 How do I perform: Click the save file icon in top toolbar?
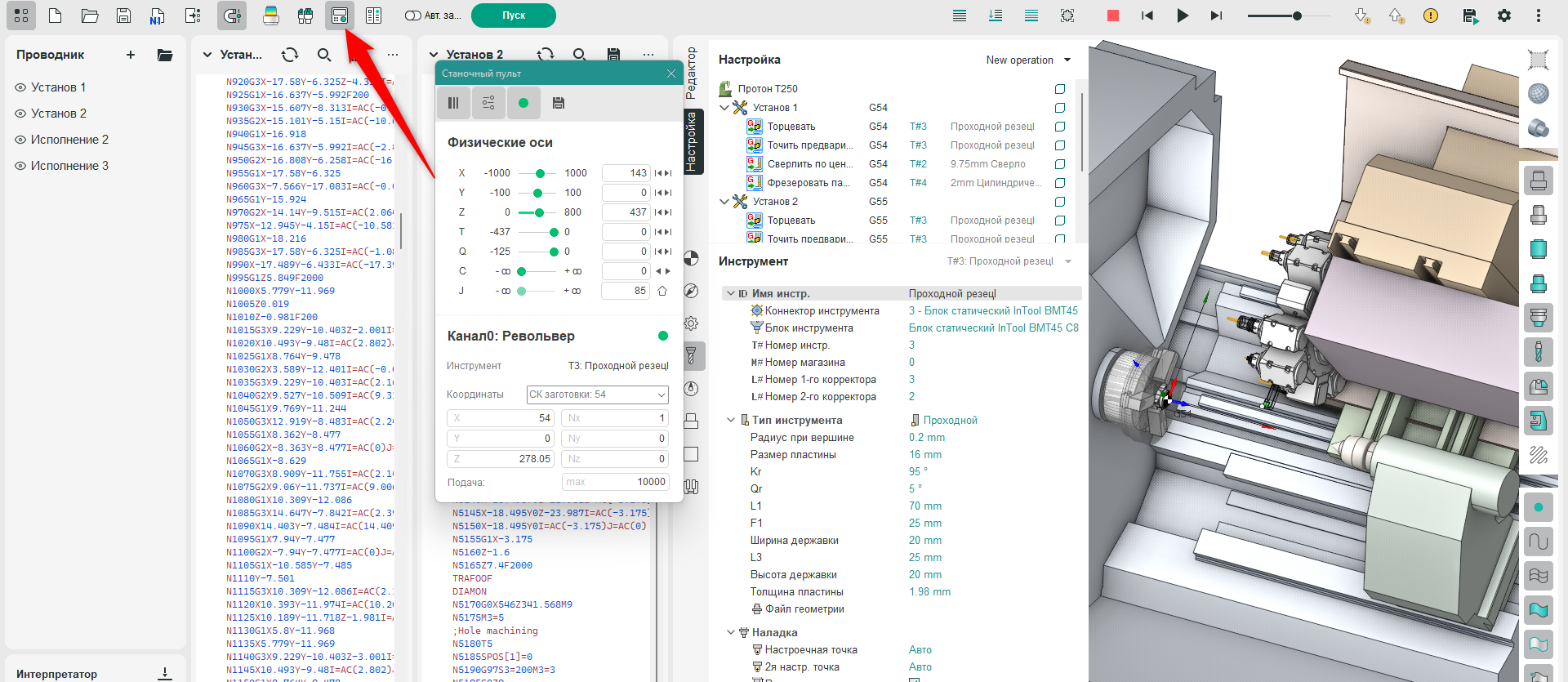(x=123, y=16)
